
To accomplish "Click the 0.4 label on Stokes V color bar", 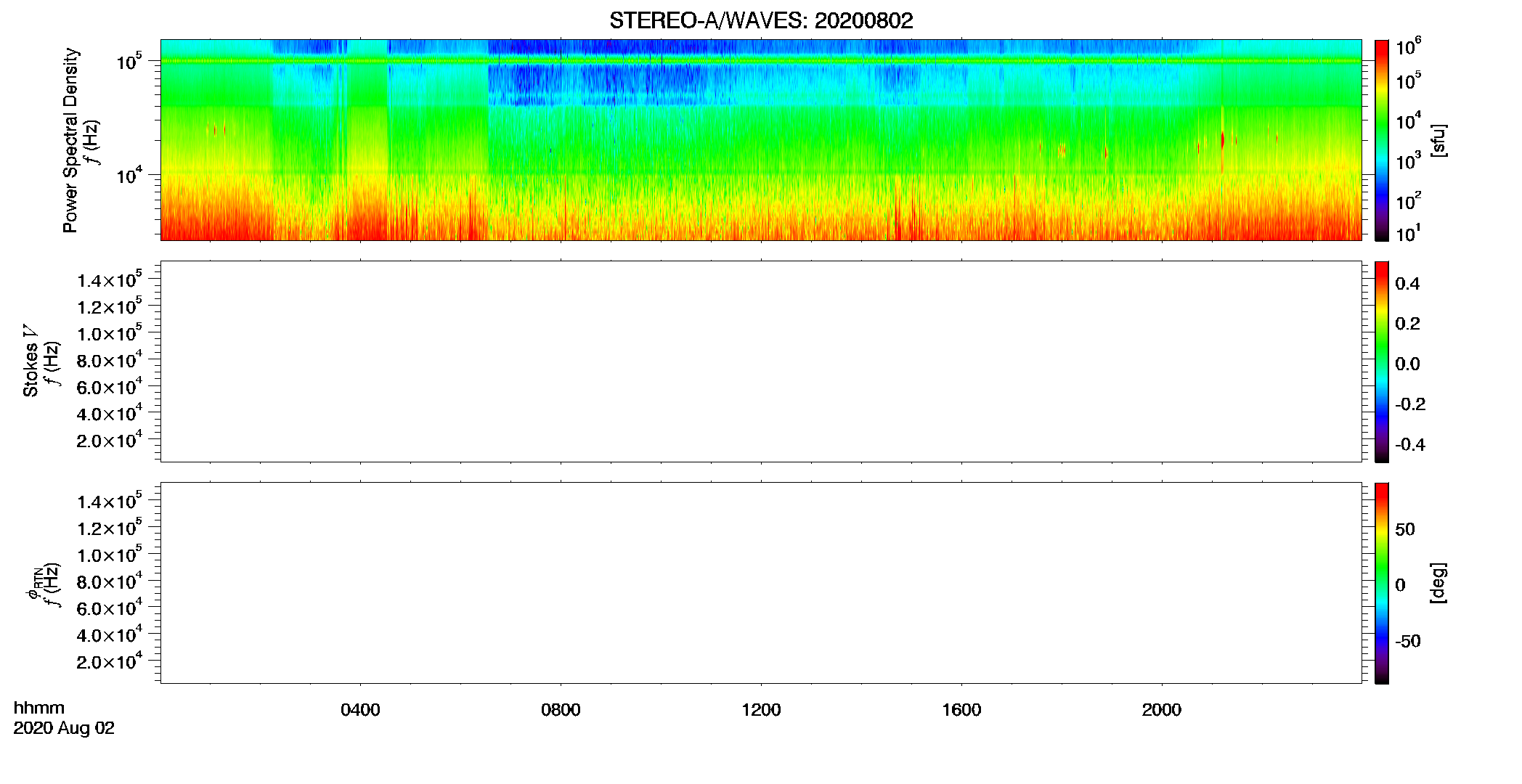I will click(1407, 284).
